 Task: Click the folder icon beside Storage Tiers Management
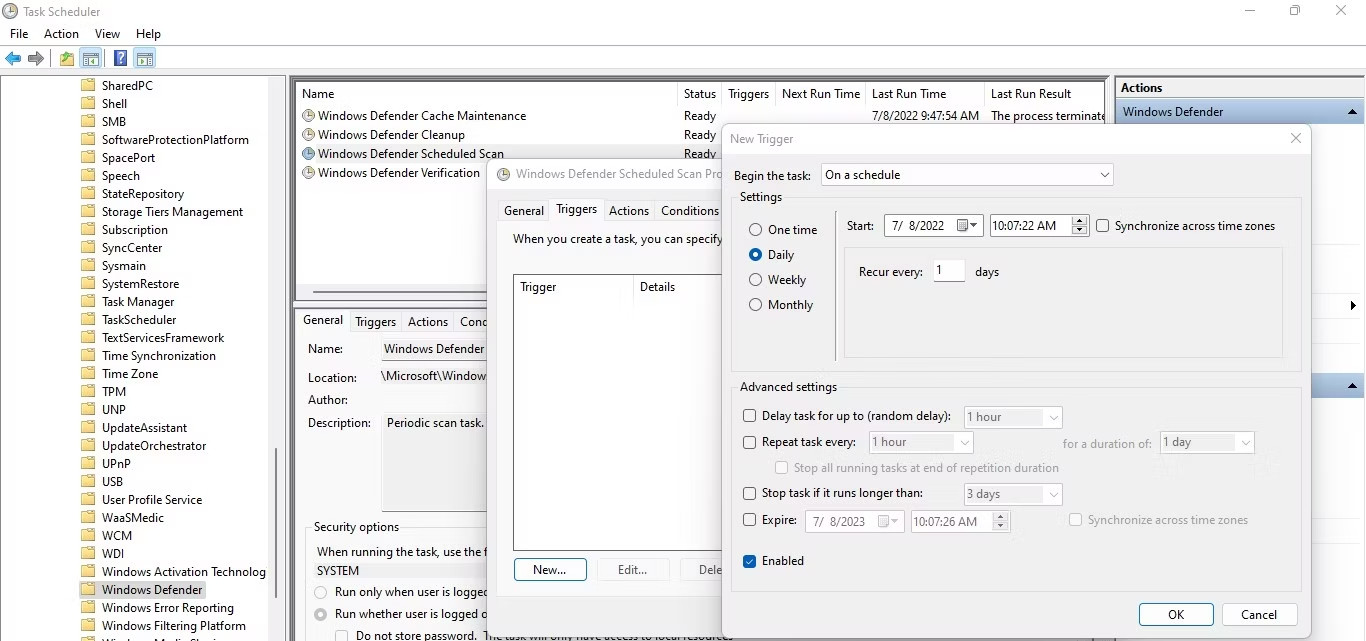click(88, 212)
